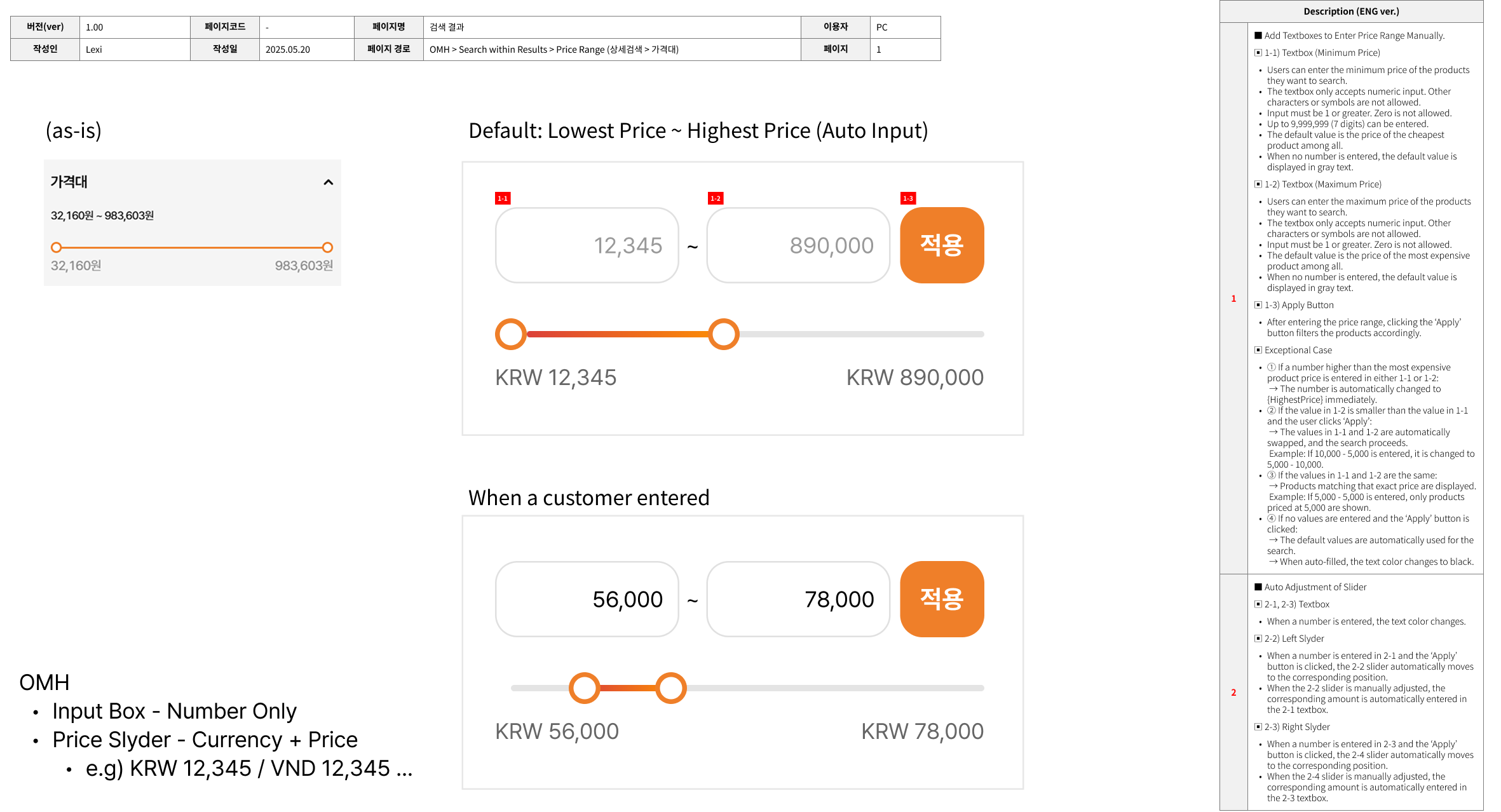1501x812 pixels.
Task: Select right slider handle above KRW 78,000
Action: [x=670, y=688]
